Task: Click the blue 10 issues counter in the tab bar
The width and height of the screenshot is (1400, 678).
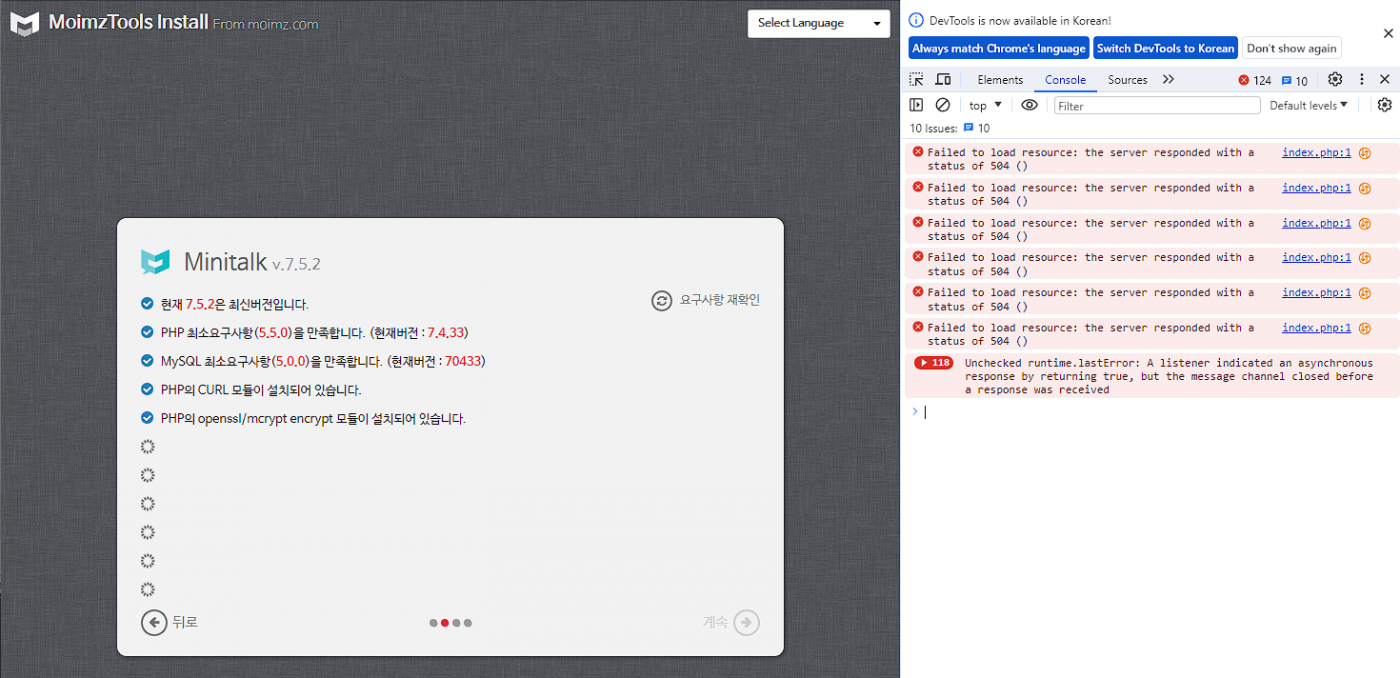Action: [x=1295, y=80]
